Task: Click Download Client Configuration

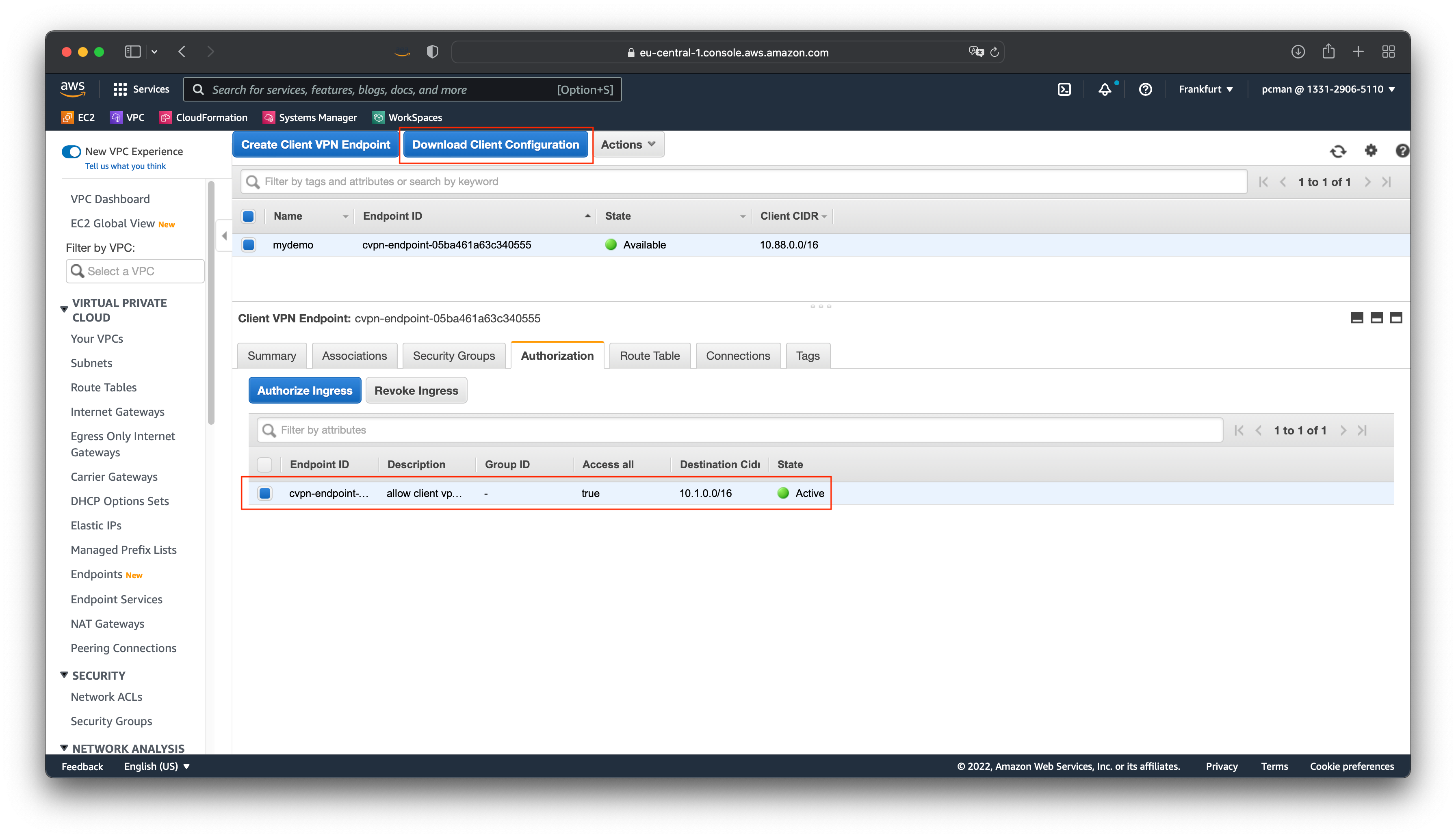Action: (x=495, y=145)
